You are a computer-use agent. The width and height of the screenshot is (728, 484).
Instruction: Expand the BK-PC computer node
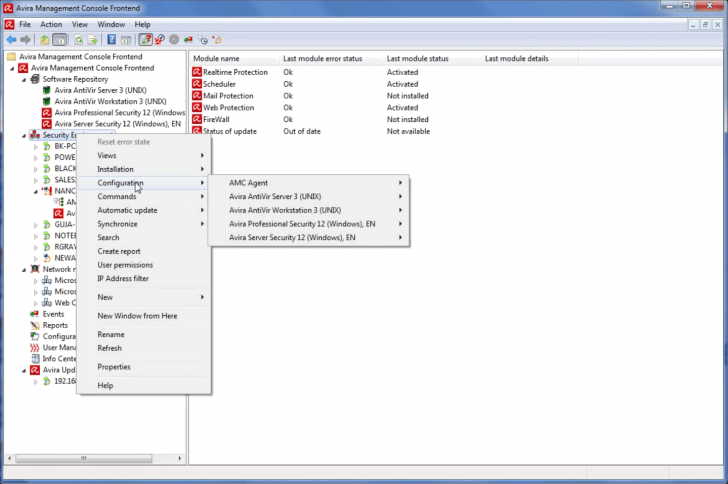pyautogui.click(x=36, y=146)
